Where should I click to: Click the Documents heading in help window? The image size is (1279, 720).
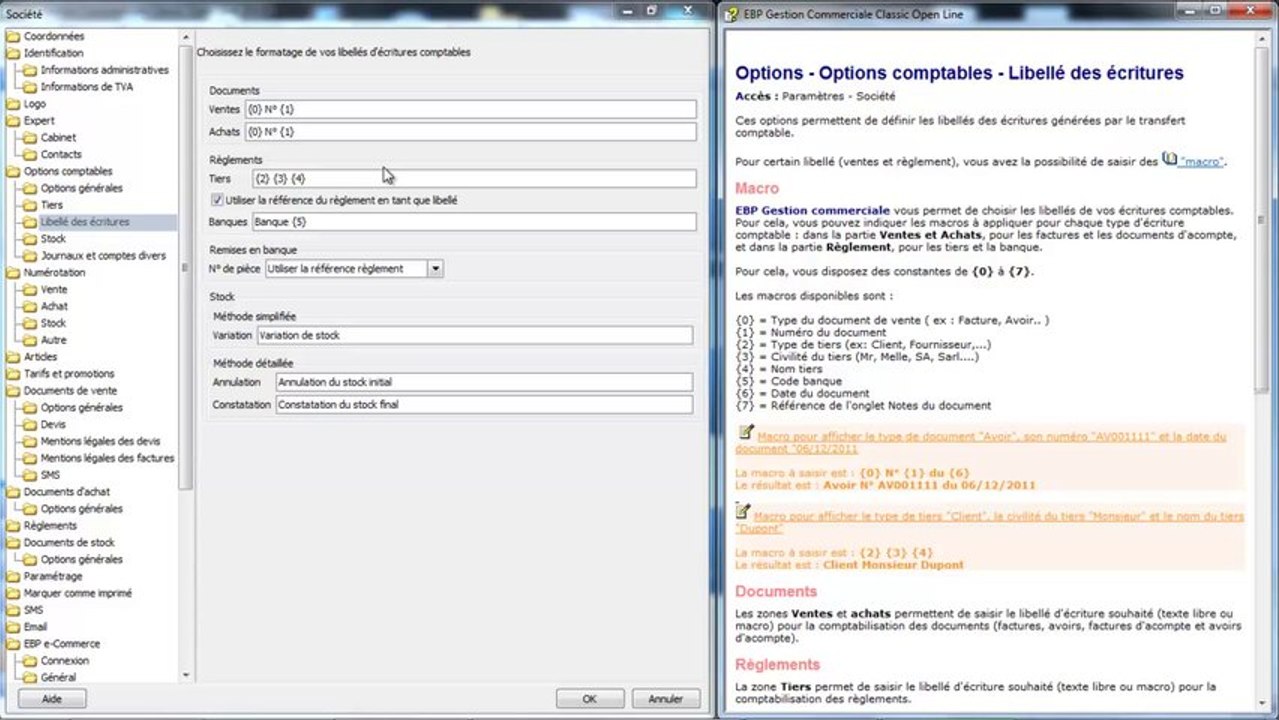(776, 591)
